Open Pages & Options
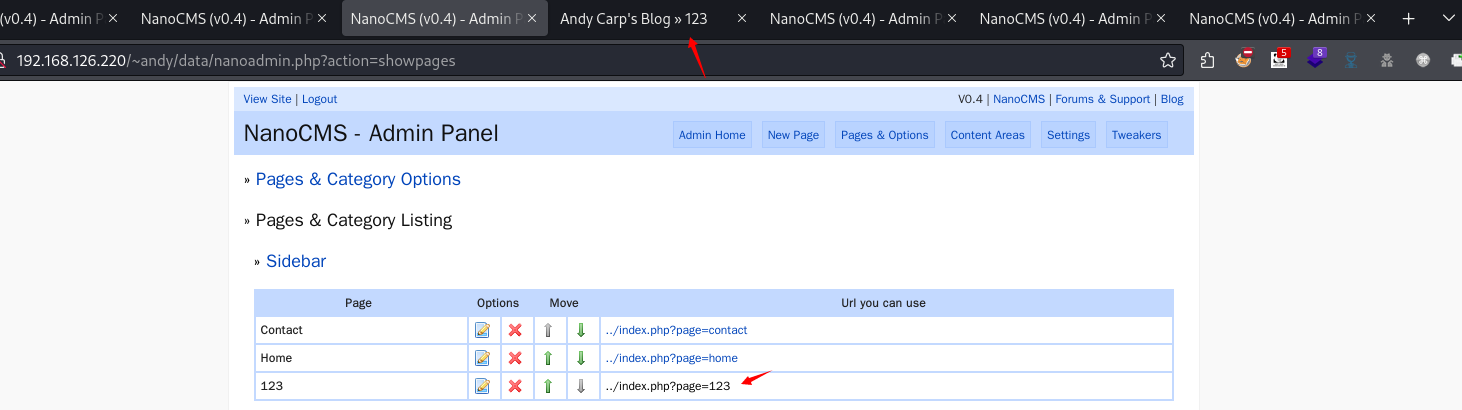1462x410 pixels. coord(885,135)
